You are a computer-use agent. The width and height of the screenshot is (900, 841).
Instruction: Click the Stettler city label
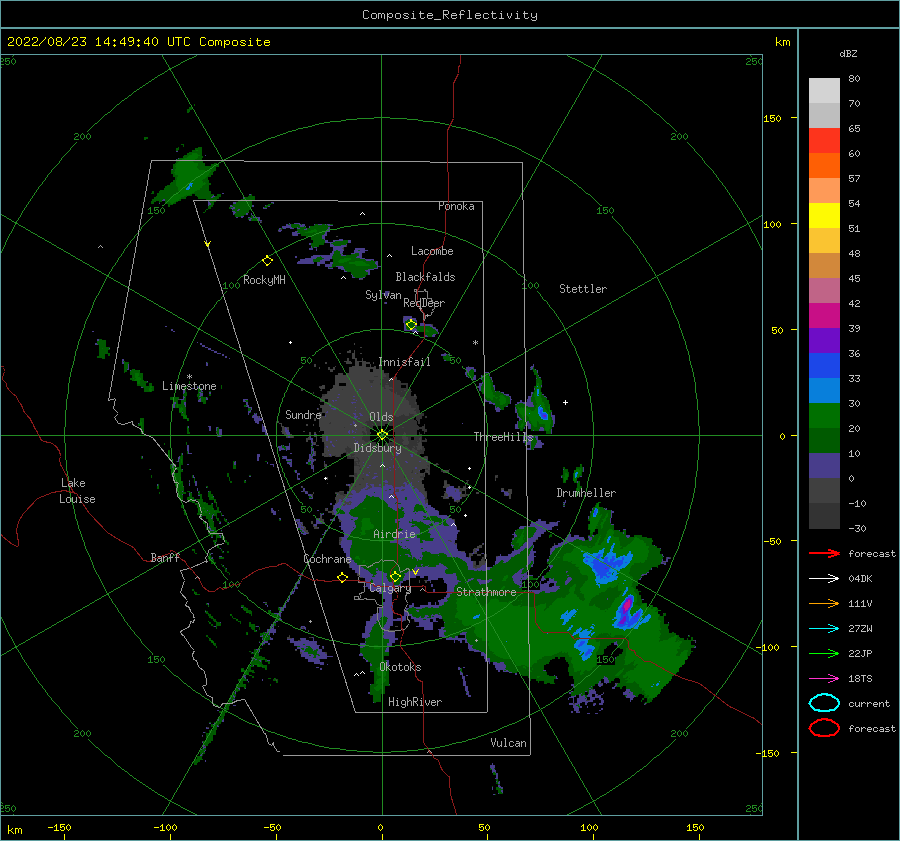pos(583,289)
